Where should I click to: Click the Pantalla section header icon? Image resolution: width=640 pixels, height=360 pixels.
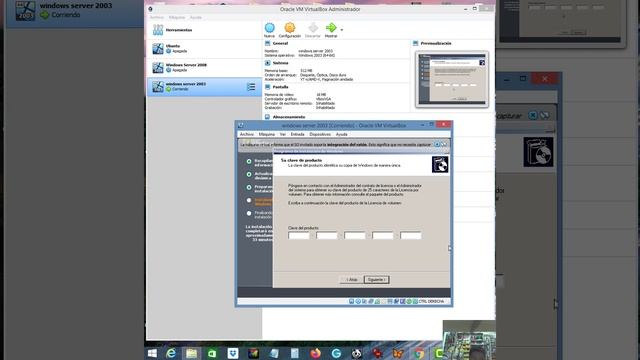(x=267, y=87)
